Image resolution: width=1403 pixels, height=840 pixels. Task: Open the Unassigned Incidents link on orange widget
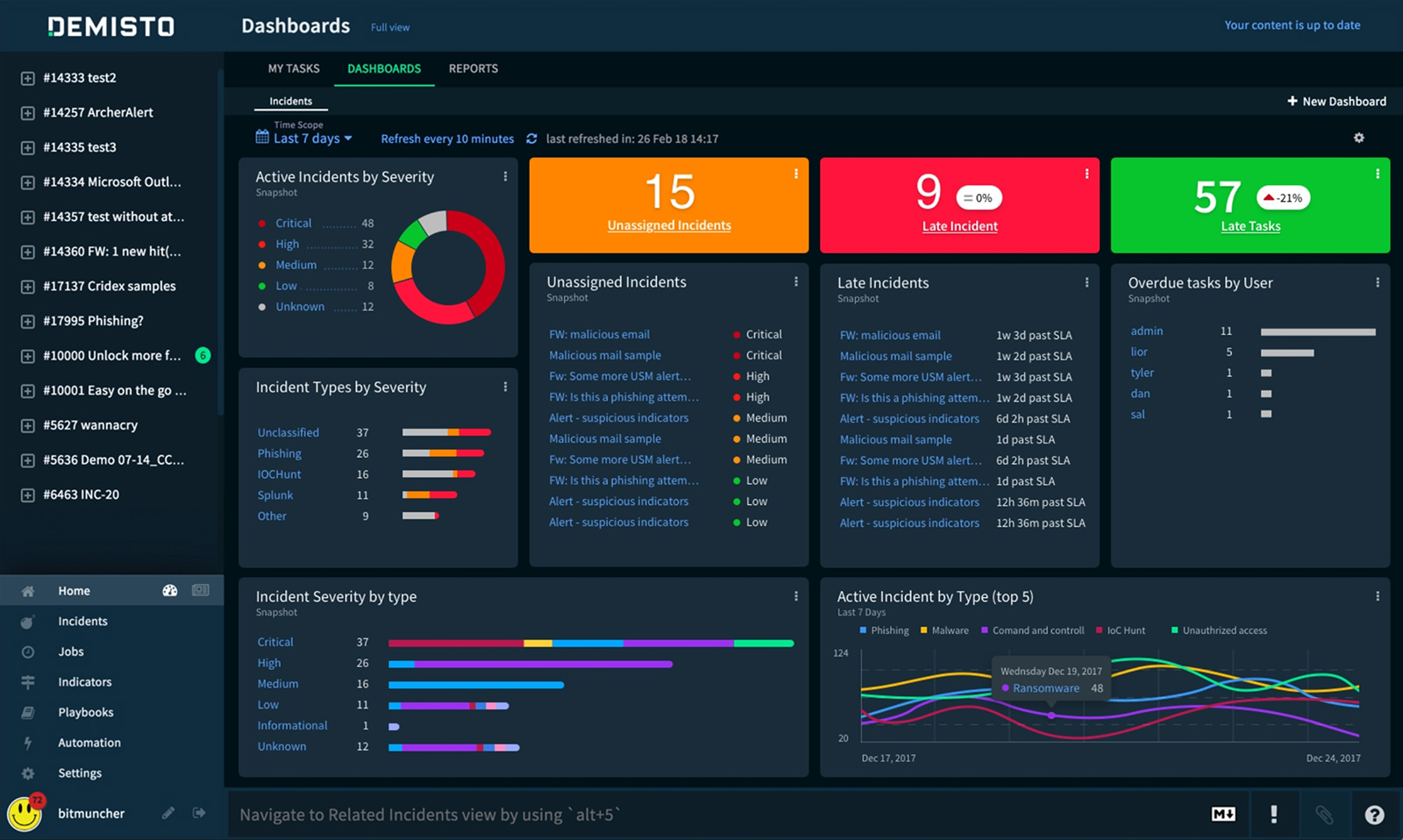click(668, 225)
